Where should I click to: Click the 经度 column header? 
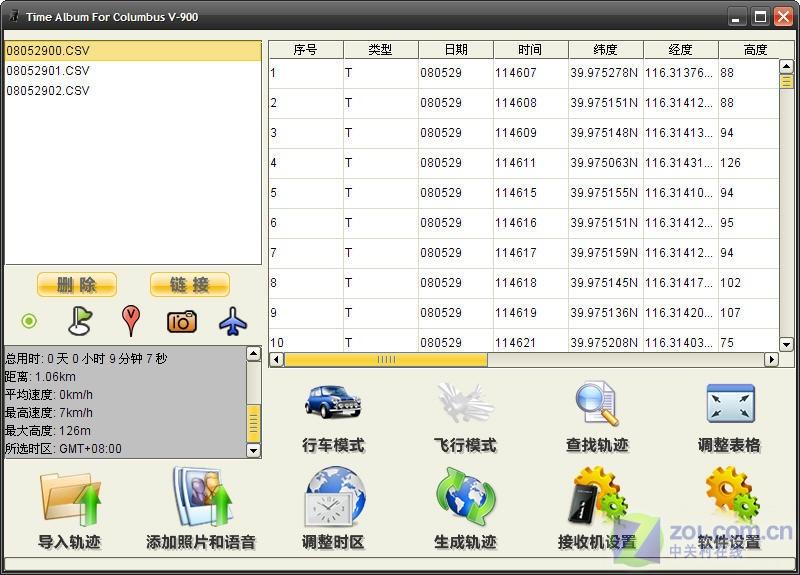click(x=681, y=49)
